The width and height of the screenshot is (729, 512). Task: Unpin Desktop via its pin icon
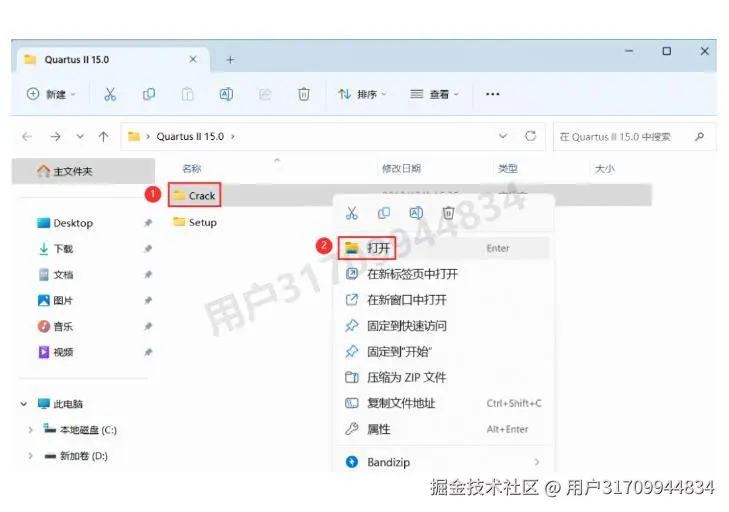tap(148, 223)
